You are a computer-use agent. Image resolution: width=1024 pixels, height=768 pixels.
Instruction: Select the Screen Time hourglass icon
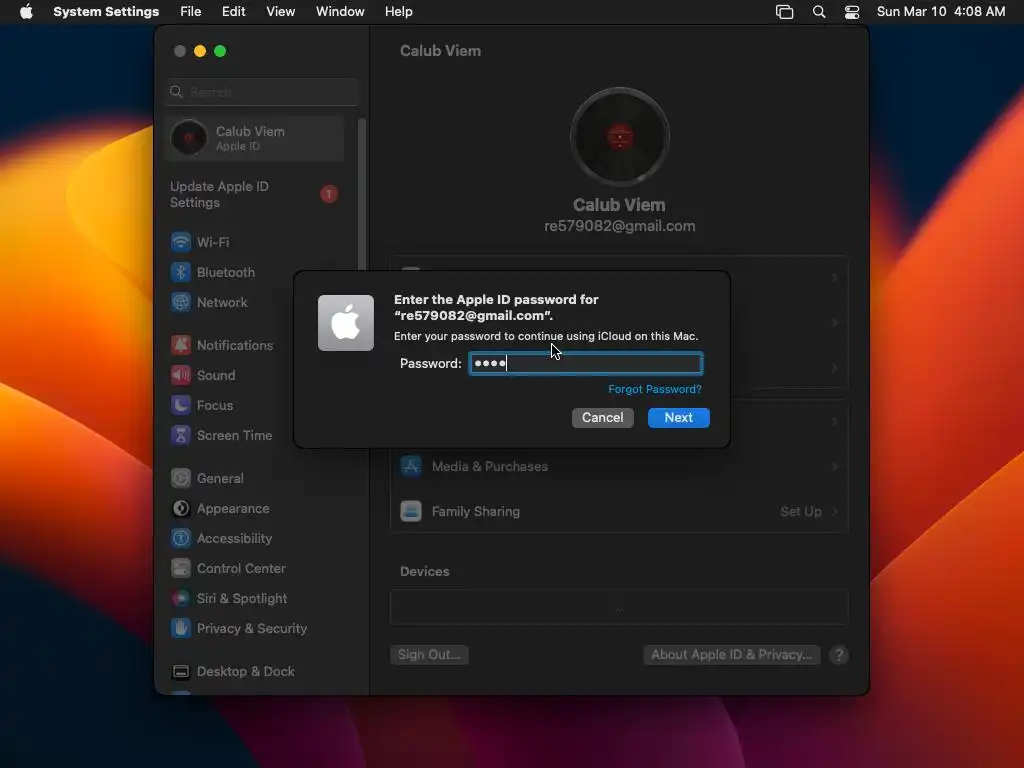[181, 435]
